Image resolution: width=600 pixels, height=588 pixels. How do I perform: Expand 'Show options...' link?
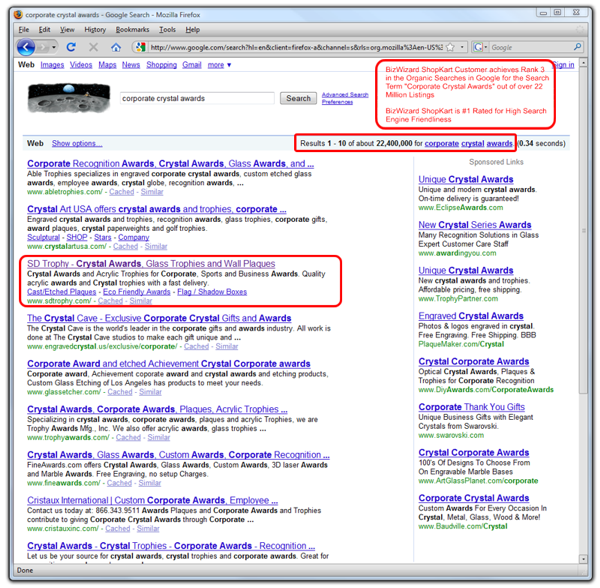point(77,143)
